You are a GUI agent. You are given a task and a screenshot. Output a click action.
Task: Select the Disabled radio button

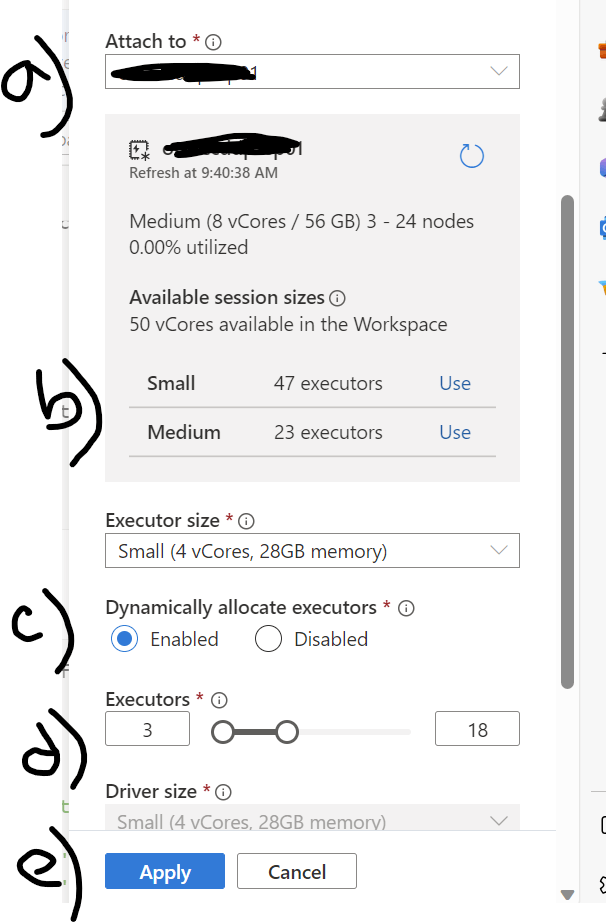click(268, 639)
